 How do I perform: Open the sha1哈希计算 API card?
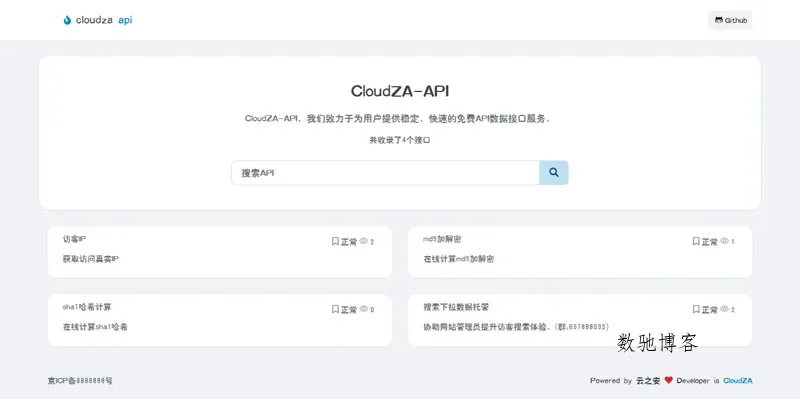coord(220,320)
